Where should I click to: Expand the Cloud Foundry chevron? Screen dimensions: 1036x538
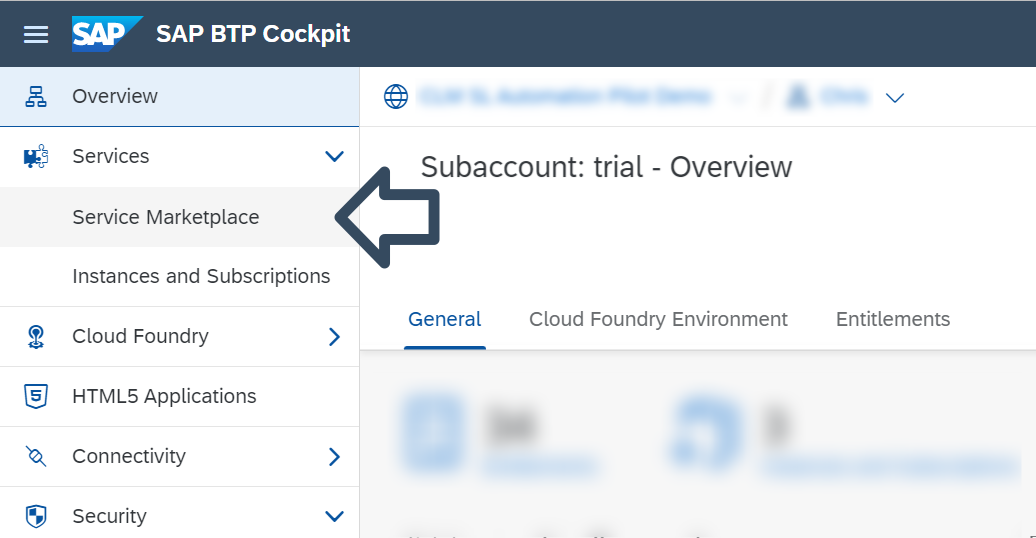tap(334, 336)
